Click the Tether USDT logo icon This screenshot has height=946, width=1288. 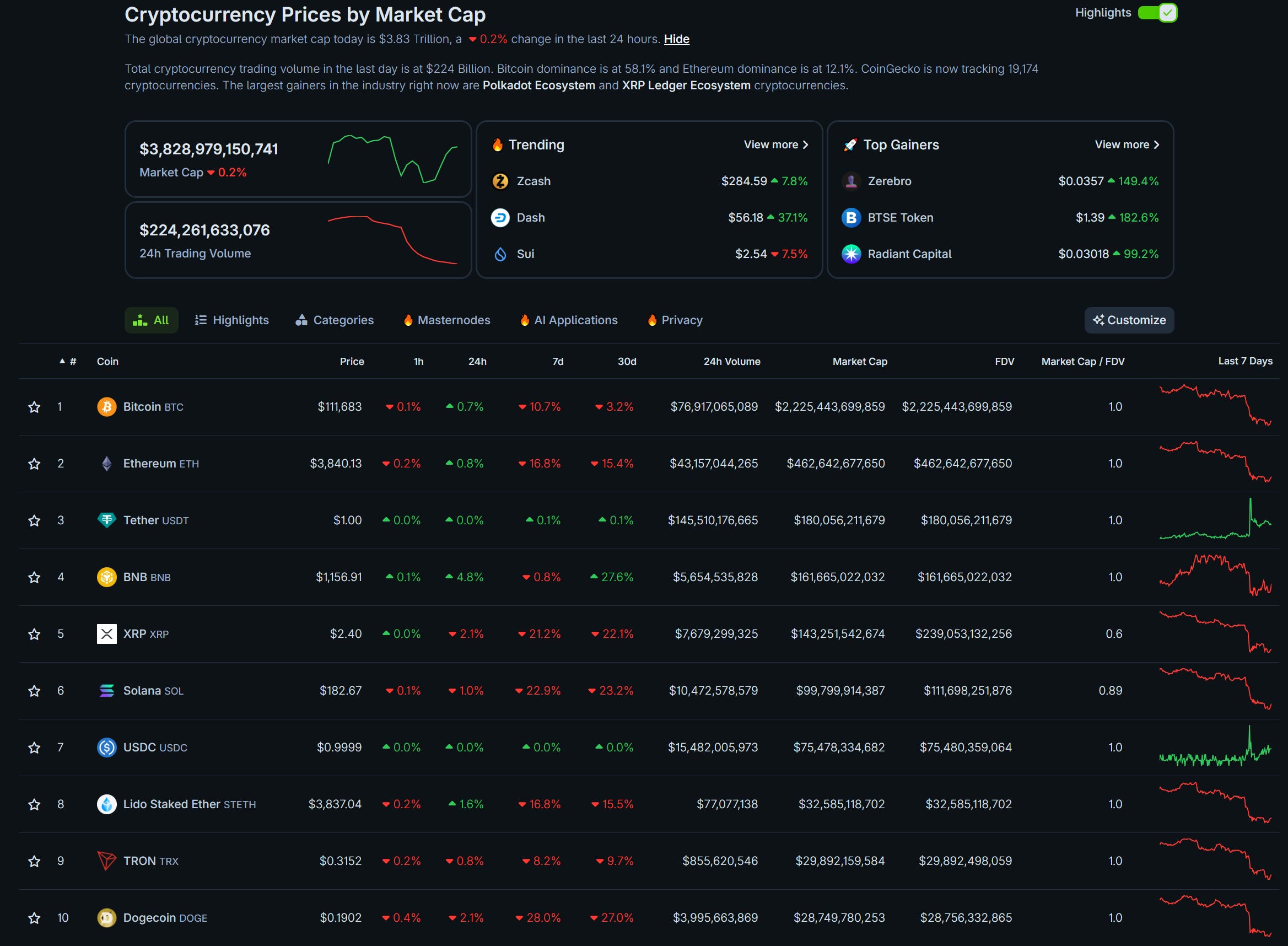coord(106,520)
